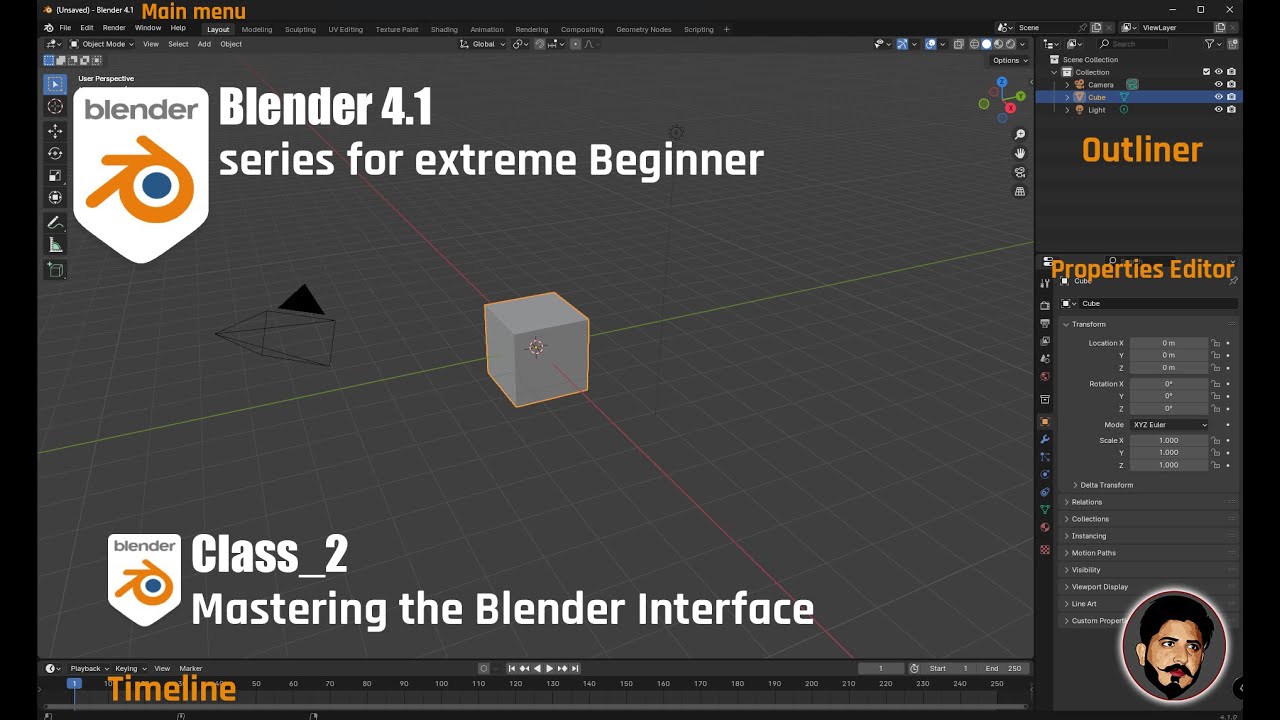Uncheck the Collection exclude checkbox

tap(1206, 72)
